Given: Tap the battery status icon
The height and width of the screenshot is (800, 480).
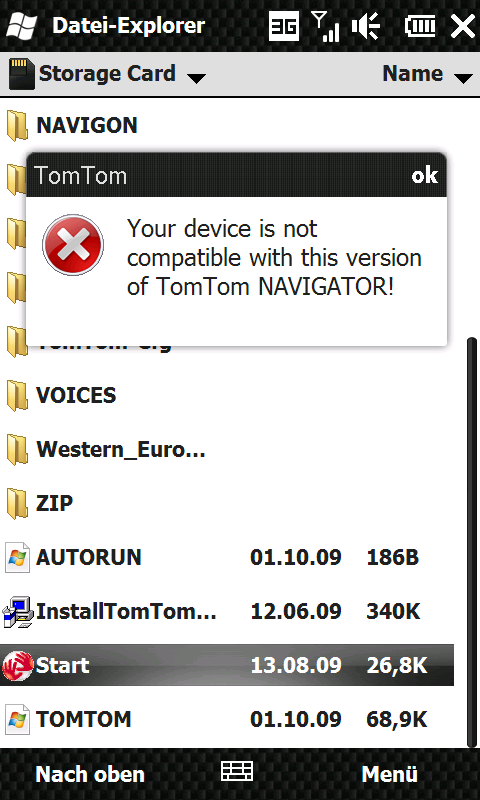Looking at the screenshot, I should 421,26.
